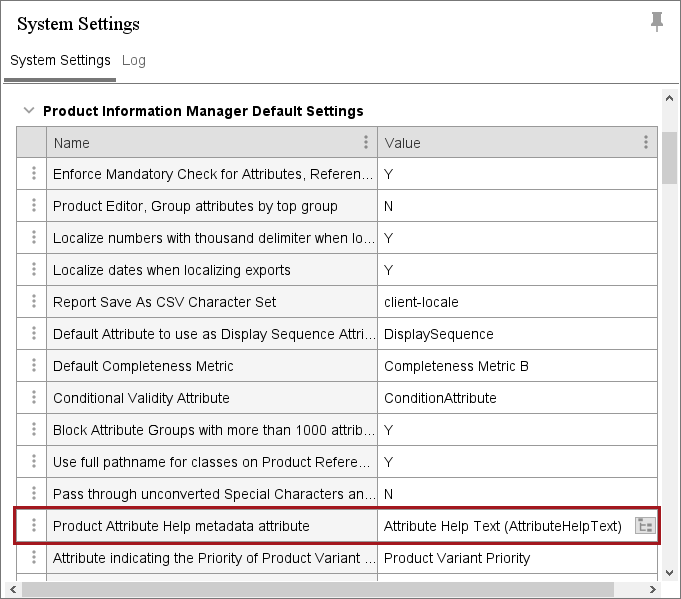Open row menu for Report Save As CSV
Image resolution: width=681 pixels, height=599 pixels.
34,302
